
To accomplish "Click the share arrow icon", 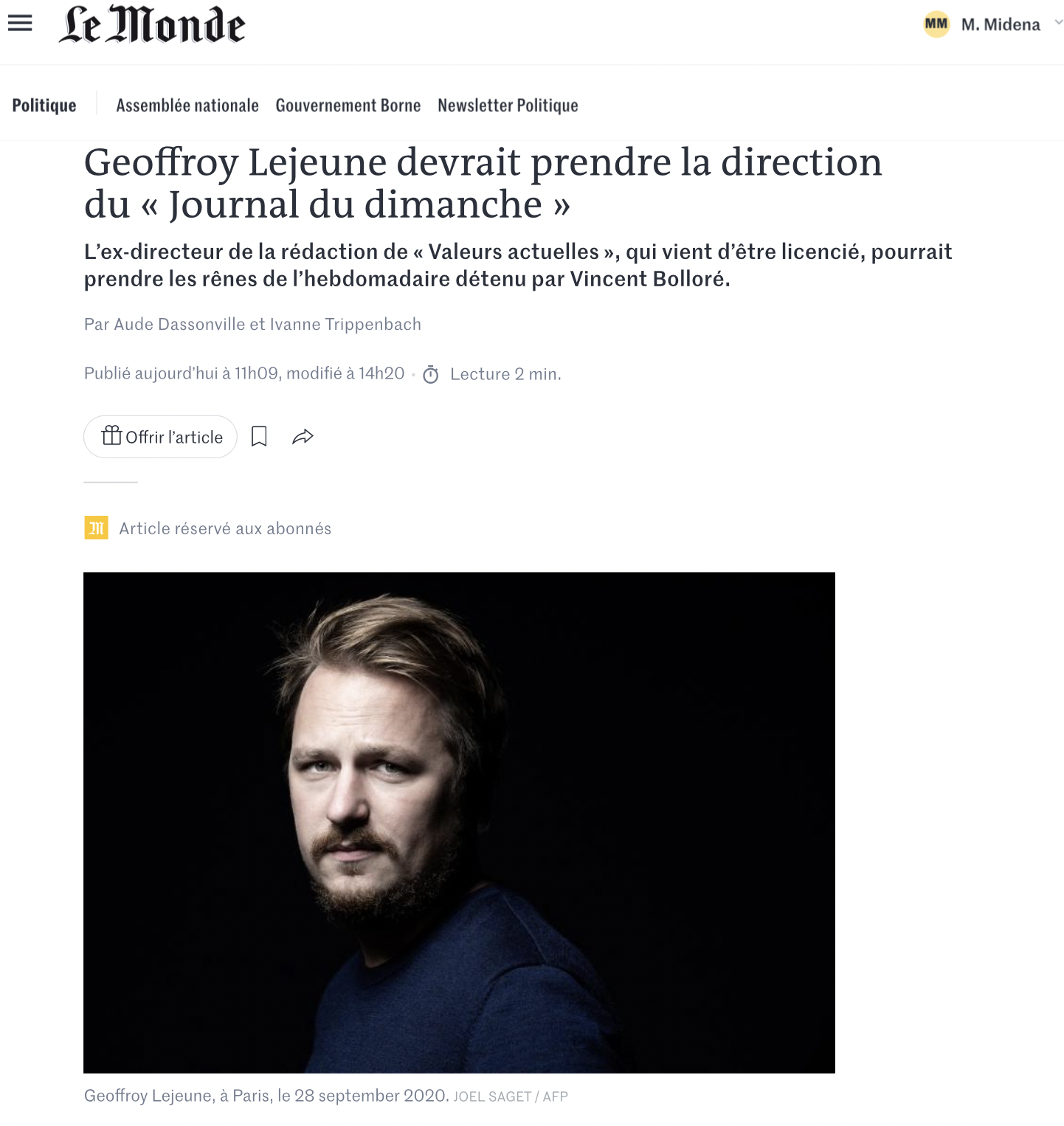I will point(303,437).
